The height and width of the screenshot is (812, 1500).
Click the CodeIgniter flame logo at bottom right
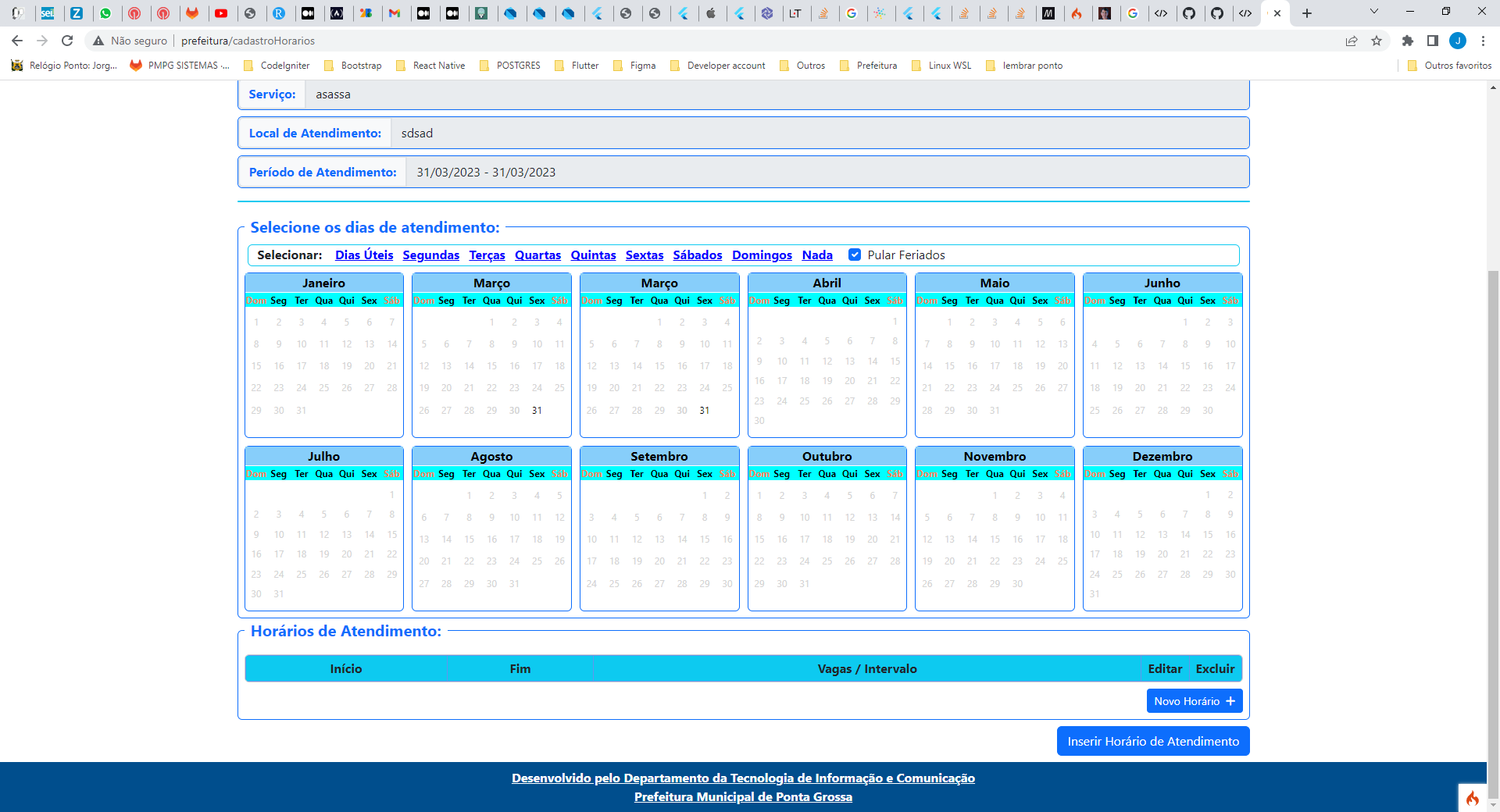1473,797
